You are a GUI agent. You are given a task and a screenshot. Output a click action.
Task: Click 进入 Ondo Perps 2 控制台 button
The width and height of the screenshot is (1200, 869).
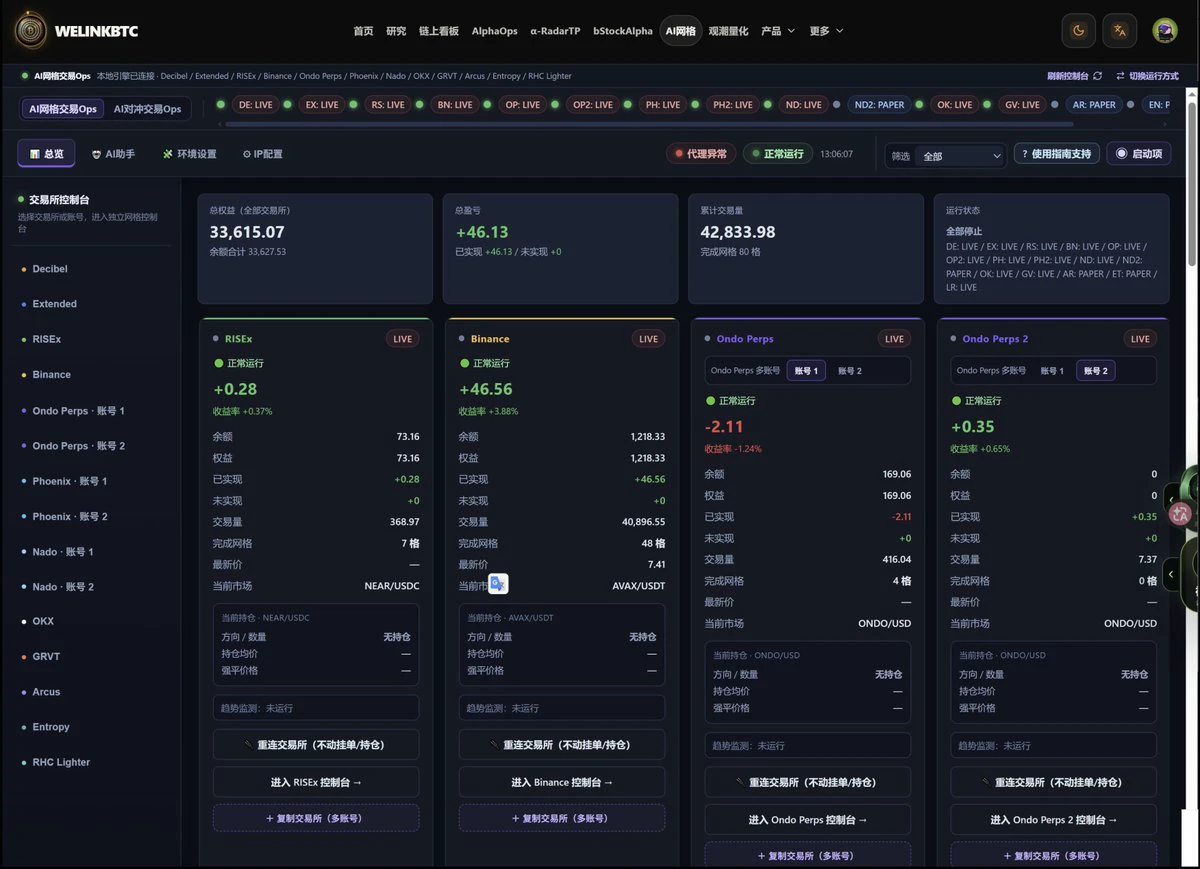click(x=1054, y=820)
